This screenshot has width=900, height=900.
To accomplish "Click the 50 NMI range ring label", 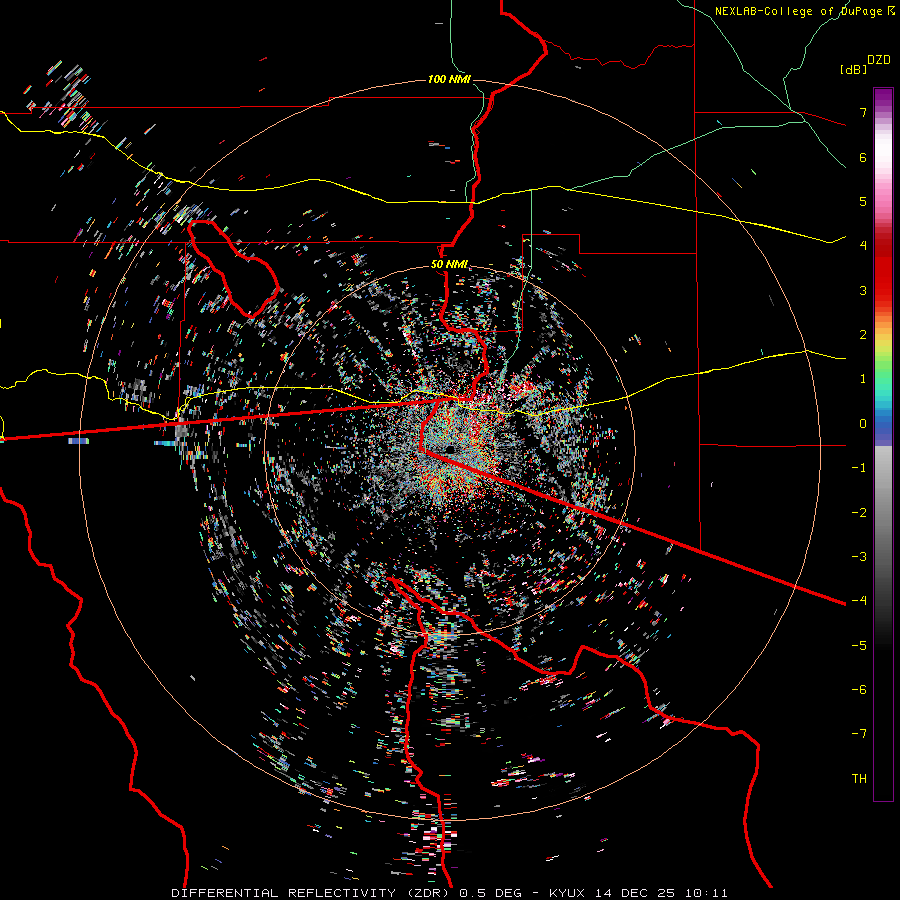I will pos(449,265).
